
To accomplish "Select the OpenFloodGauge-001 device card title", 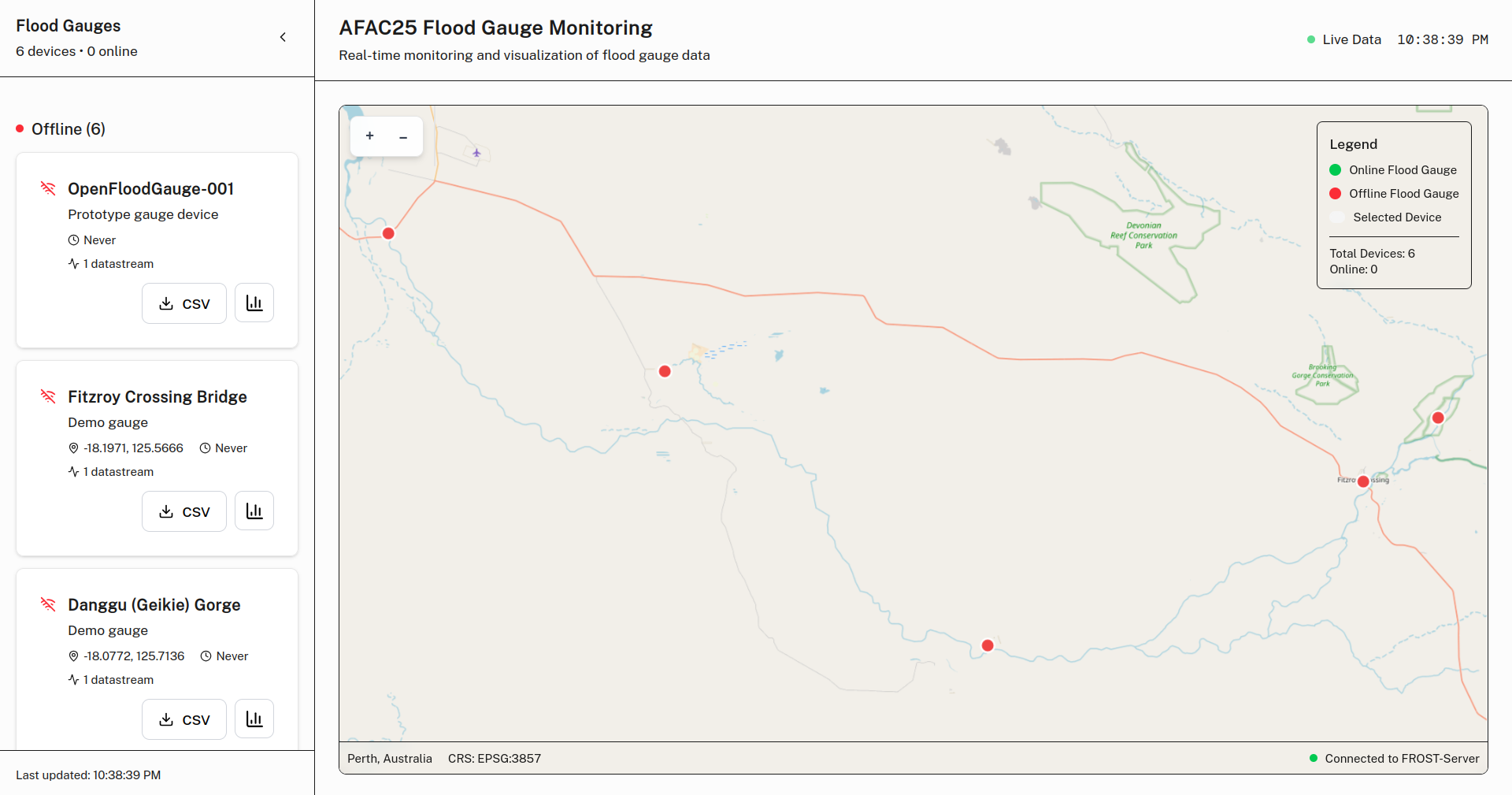I will click(x=150, y=189).
